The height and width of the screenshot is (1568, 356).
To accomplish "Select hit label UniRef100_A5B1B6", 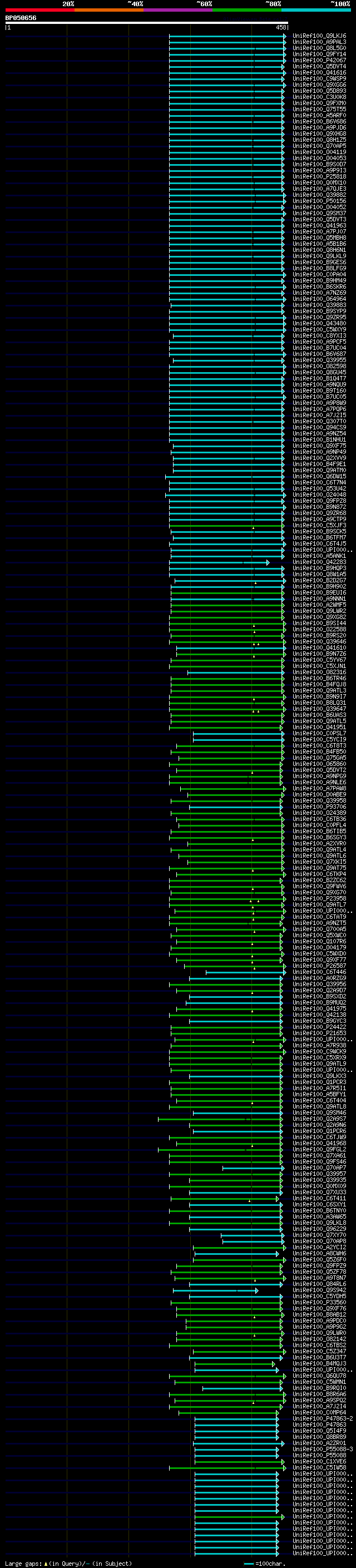I will click(x=319, y=244).
